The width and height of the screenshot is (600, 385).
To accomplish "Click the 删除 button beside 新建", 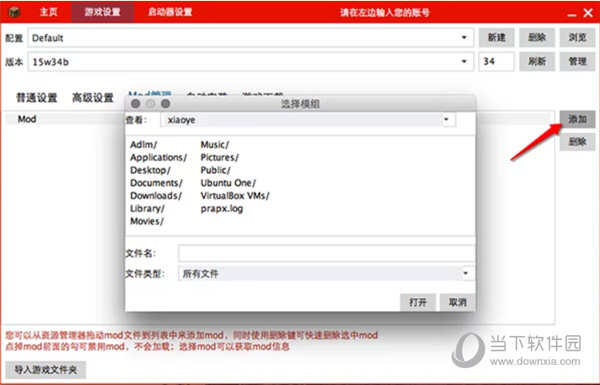I will 537,38.
